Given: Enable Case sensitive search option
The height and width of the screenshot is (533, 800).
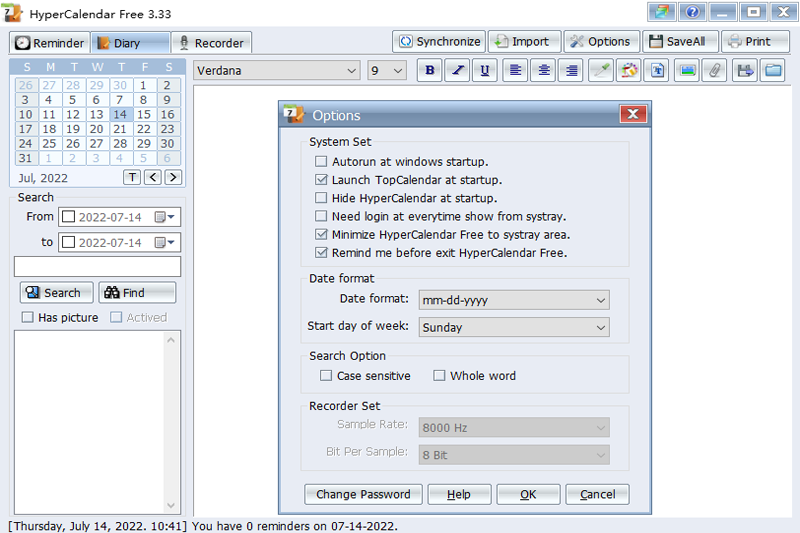Looking at the screenshot, I should point(326,376).
